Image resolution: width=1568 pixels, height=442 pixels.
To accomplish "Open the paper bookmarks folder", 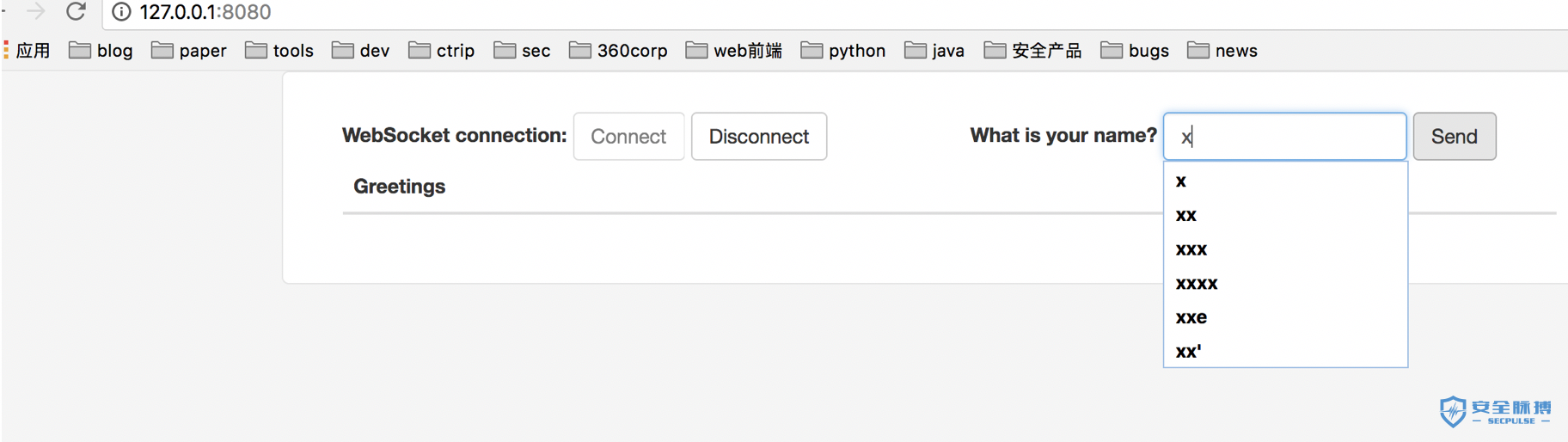I will coord(189,51).
